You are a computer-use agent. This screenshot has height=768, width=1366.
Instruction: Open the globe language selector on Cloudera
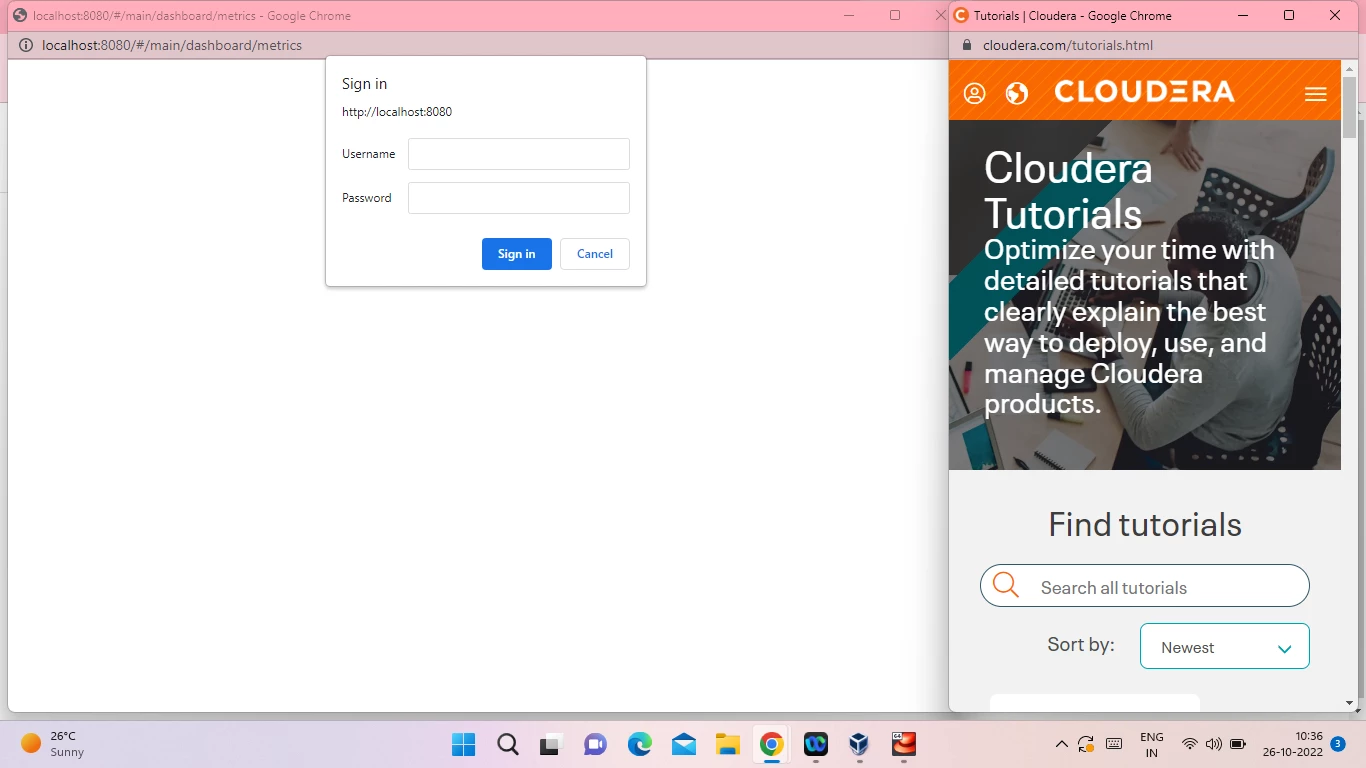[1017, 93]
